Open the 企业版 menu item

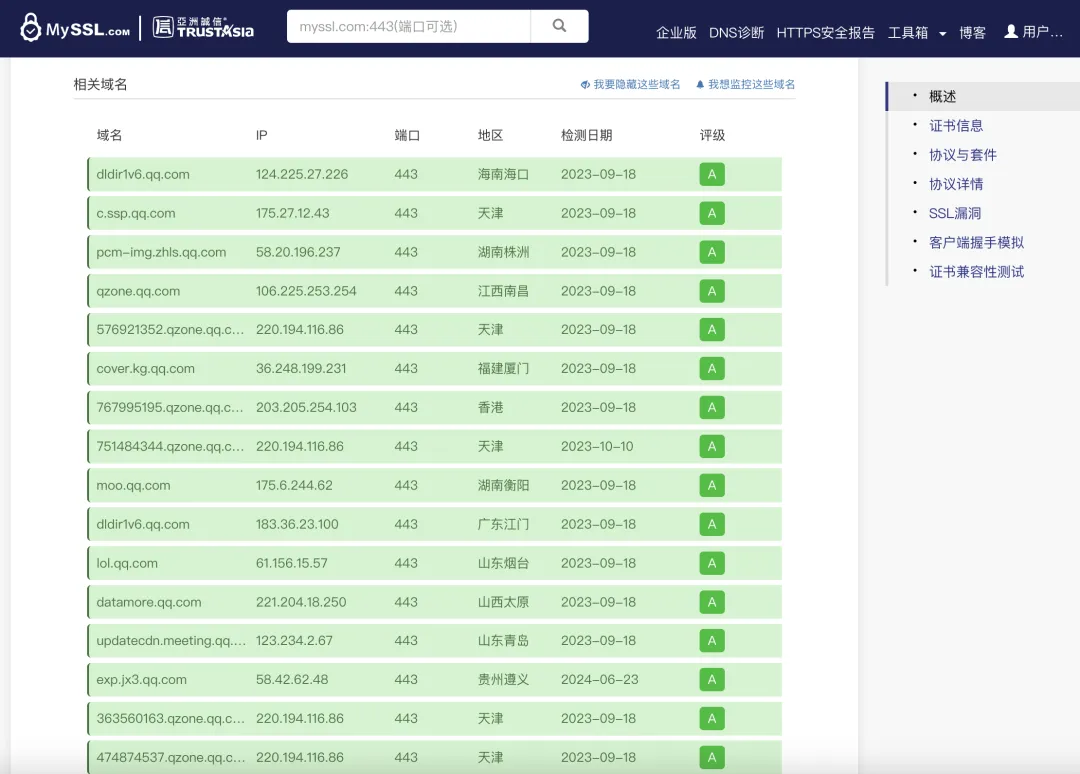676,32
